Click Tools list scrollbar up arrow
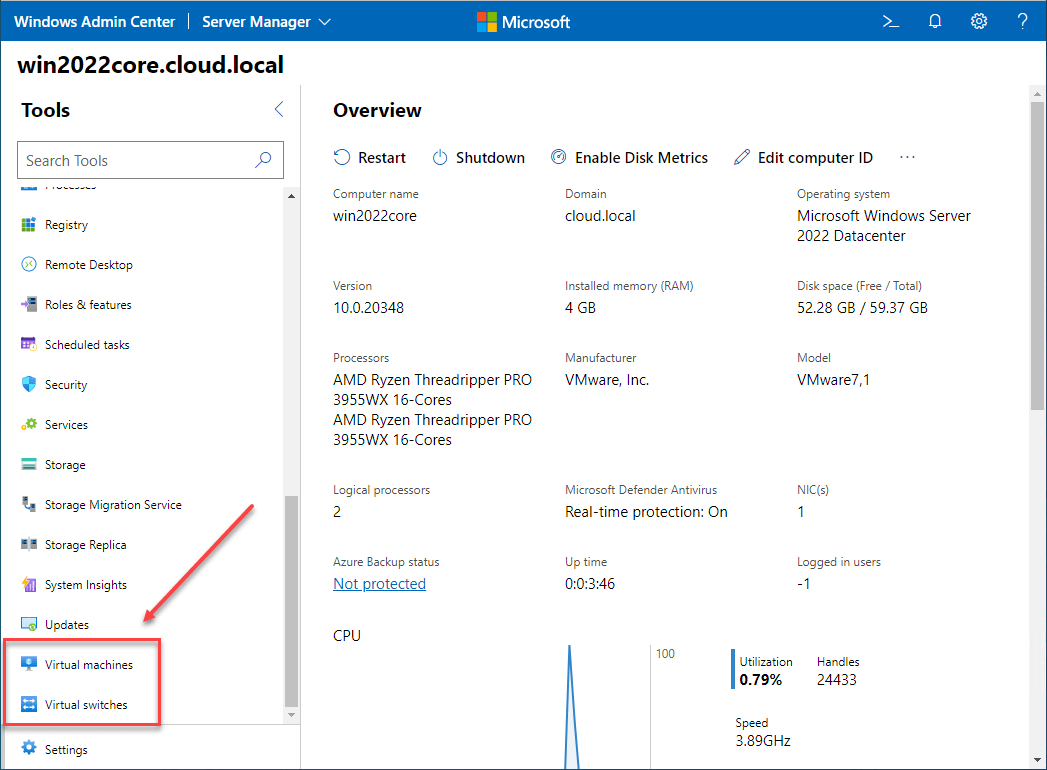 pos(291,196)
